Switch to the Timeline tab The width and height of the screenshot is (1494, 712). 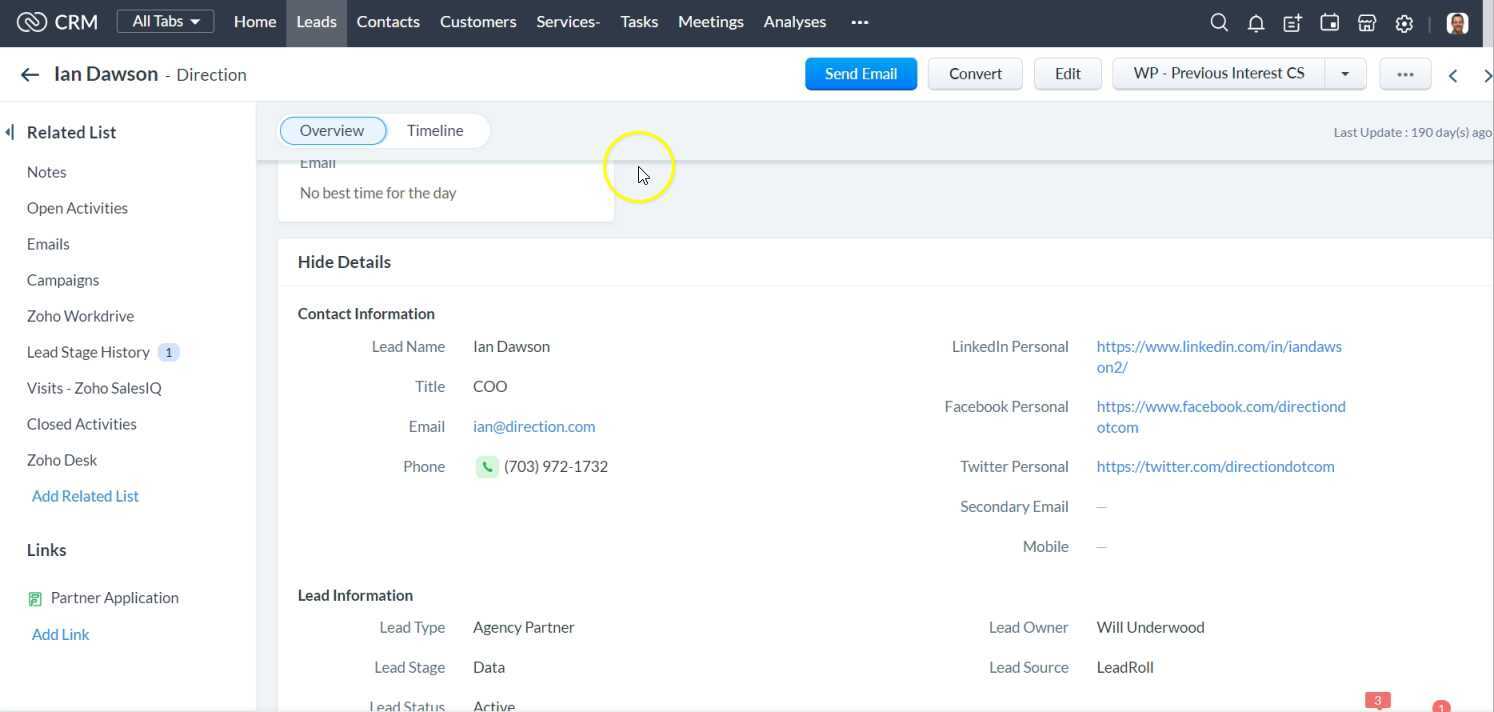pyautogui.click(x=434, y=130)
